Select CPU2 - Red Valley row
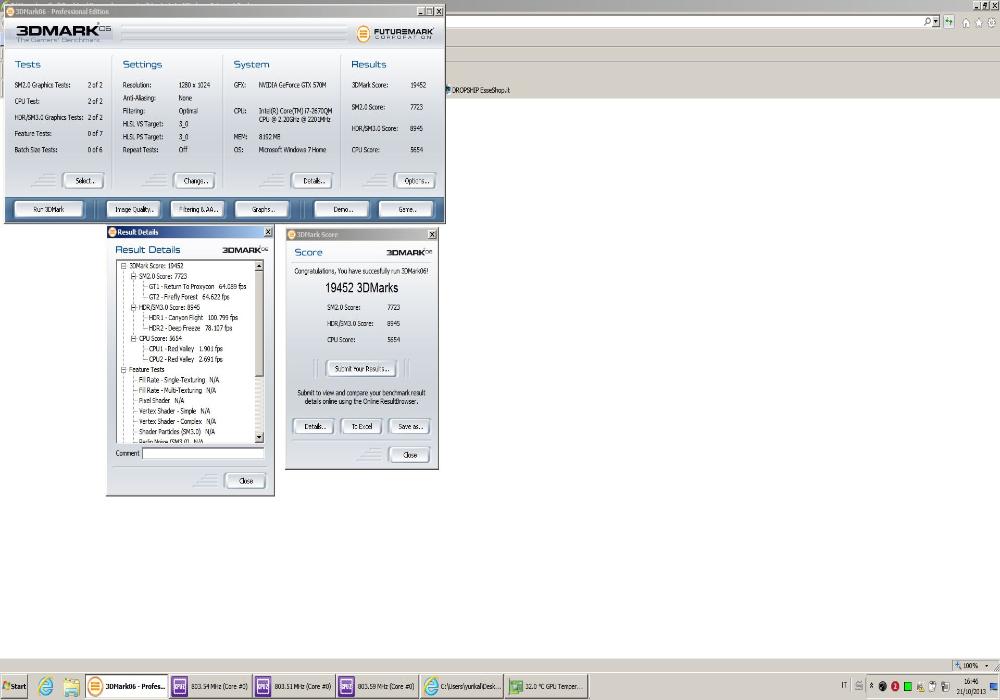This screenshot has height=700, width=1000. click(x=186, y=360)
